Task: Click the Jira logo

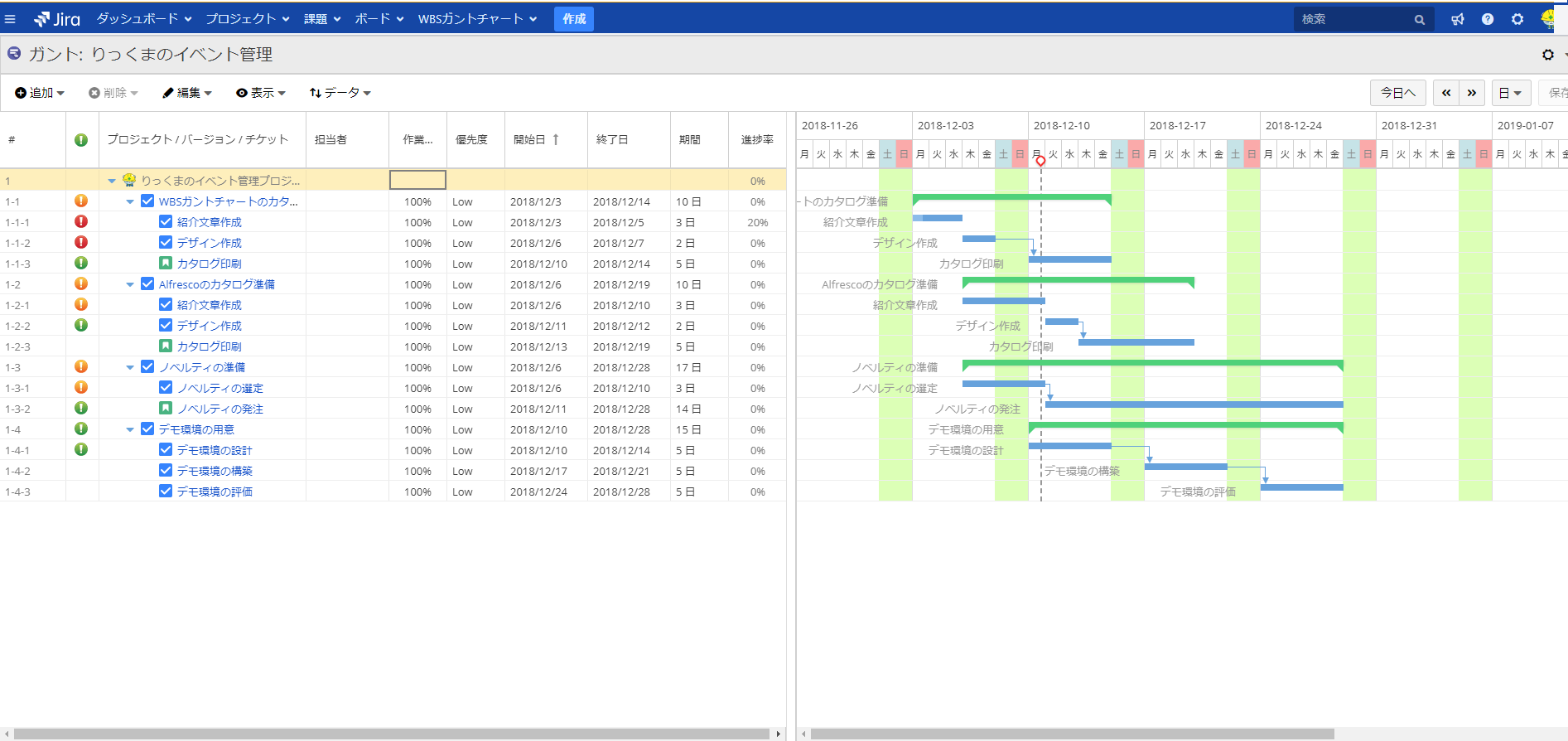Action: (x=57, y=19)
